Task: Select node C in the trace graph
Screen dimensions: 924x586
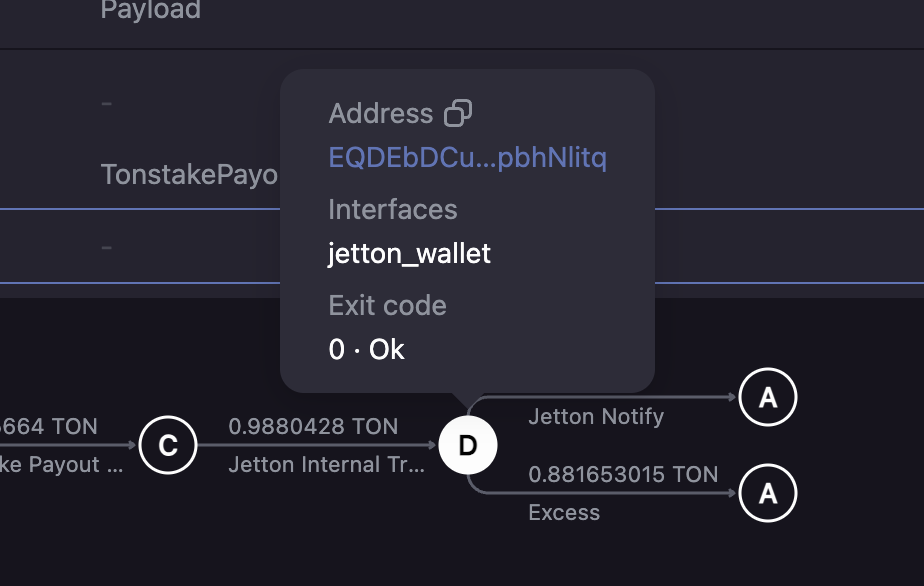Action: 168,445
